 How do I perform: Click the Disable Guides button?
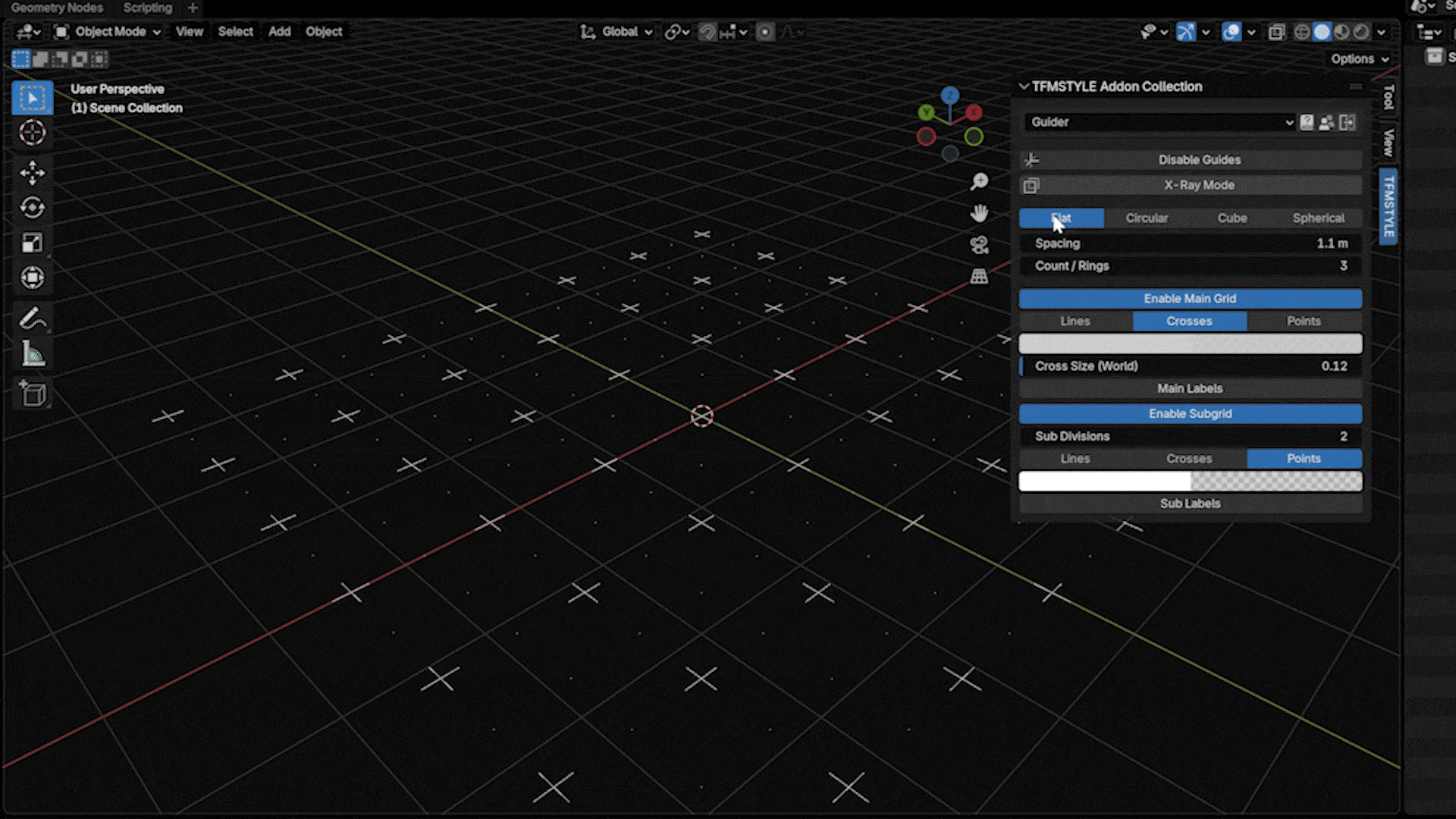coord(1198,160)
